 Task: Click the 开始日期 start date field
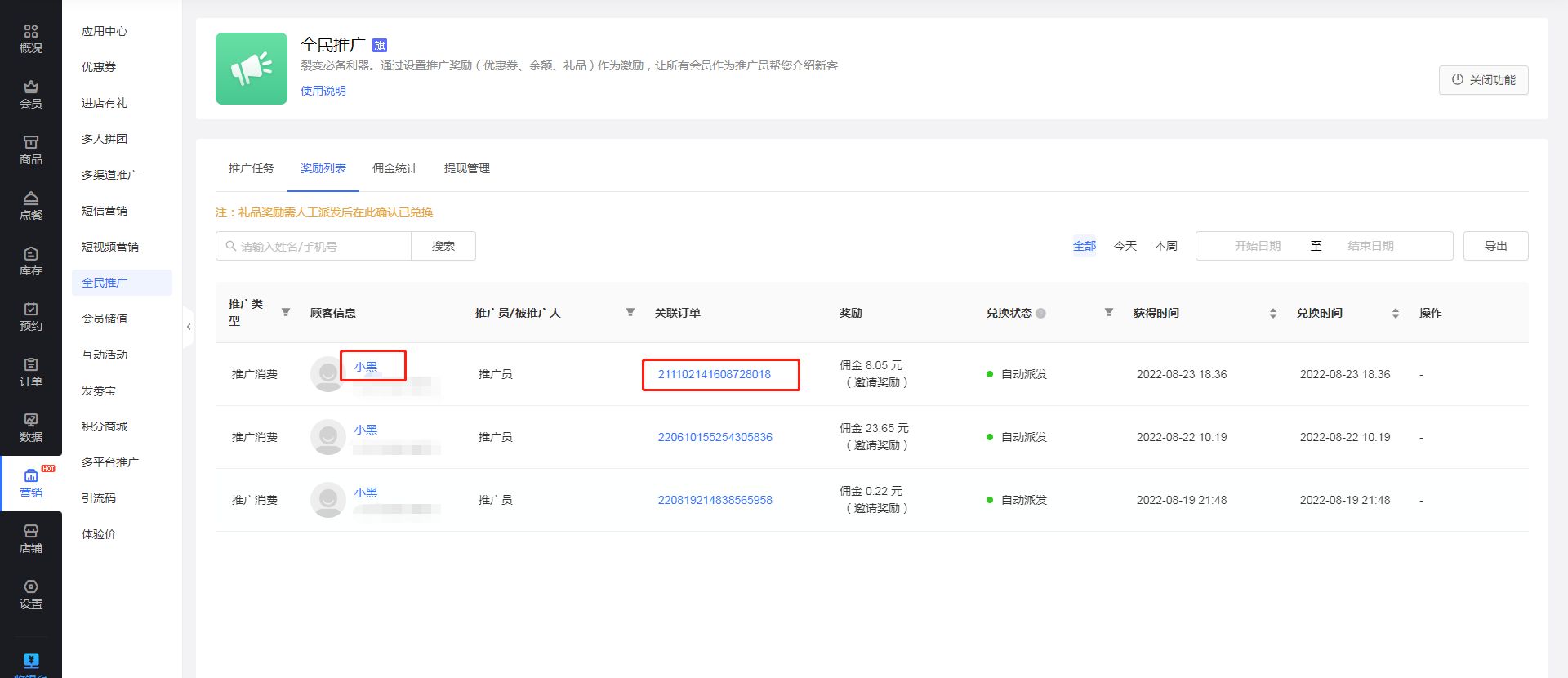tap(1257, 246)
